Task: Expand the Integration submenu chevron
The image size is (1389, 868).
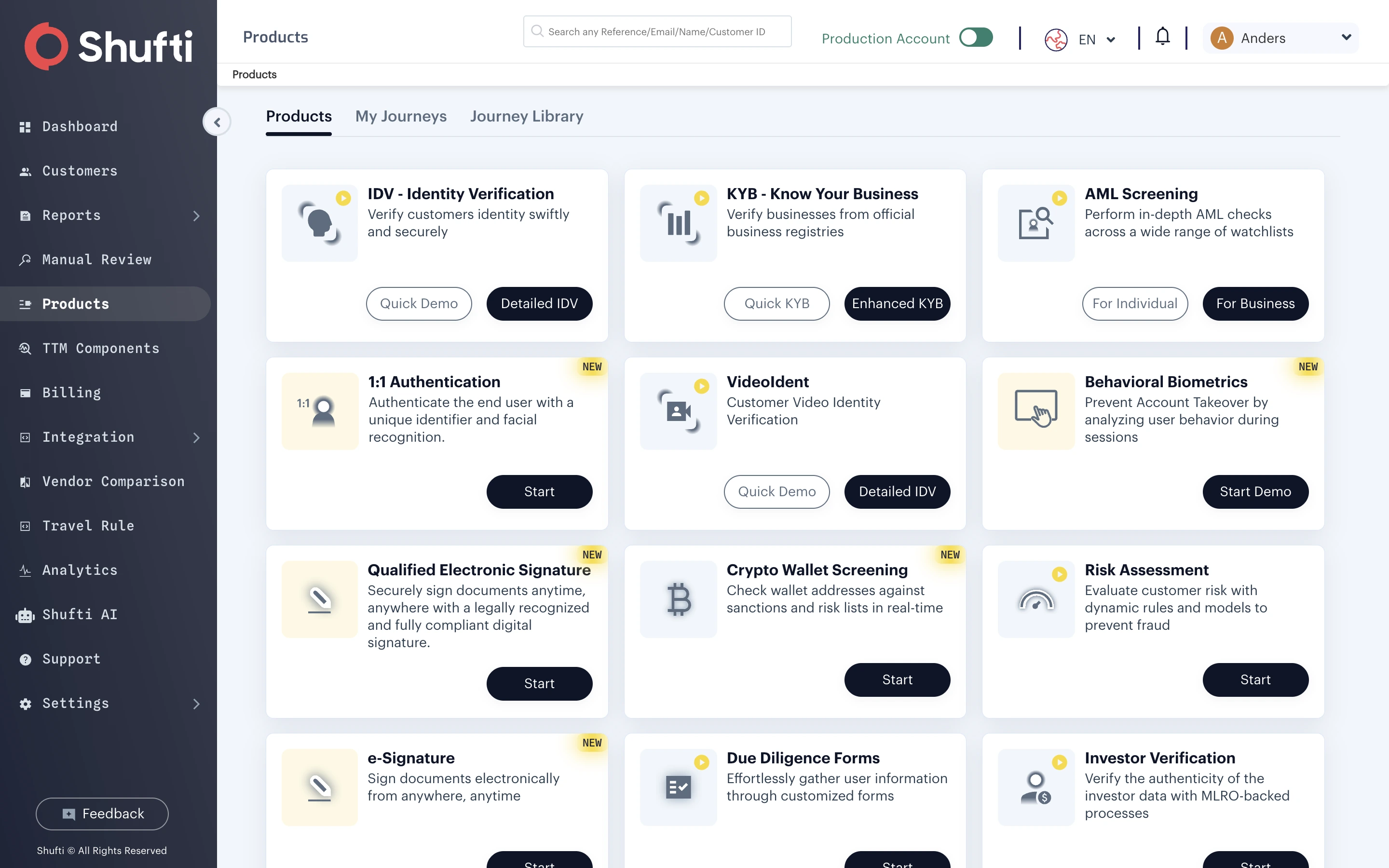Action: [196, 437]
